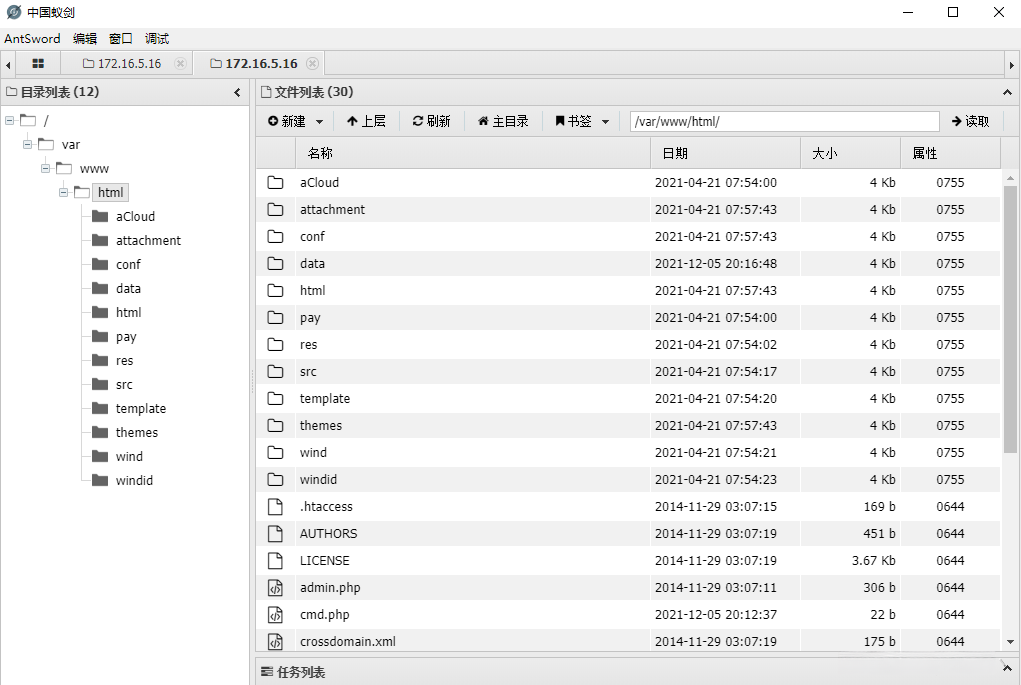This screenshot has height=685, width=1021.
Task: Click attachment folder icon in file list
Action: tap(275, 210)
